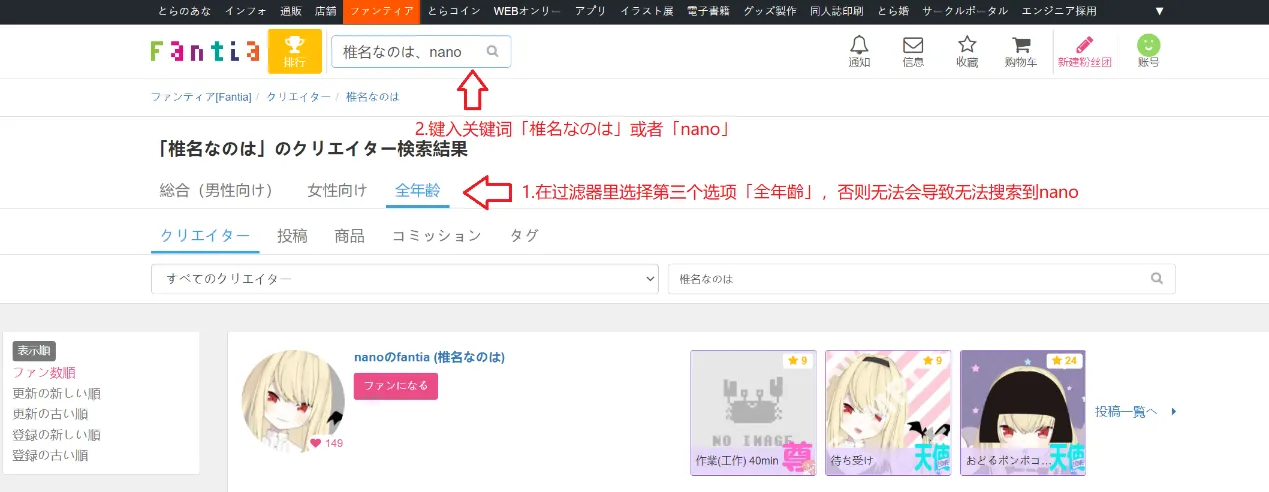This screenshot has height=492, width=1269.
Task: Open とらコイン in top bar
Action: [454, 11]
